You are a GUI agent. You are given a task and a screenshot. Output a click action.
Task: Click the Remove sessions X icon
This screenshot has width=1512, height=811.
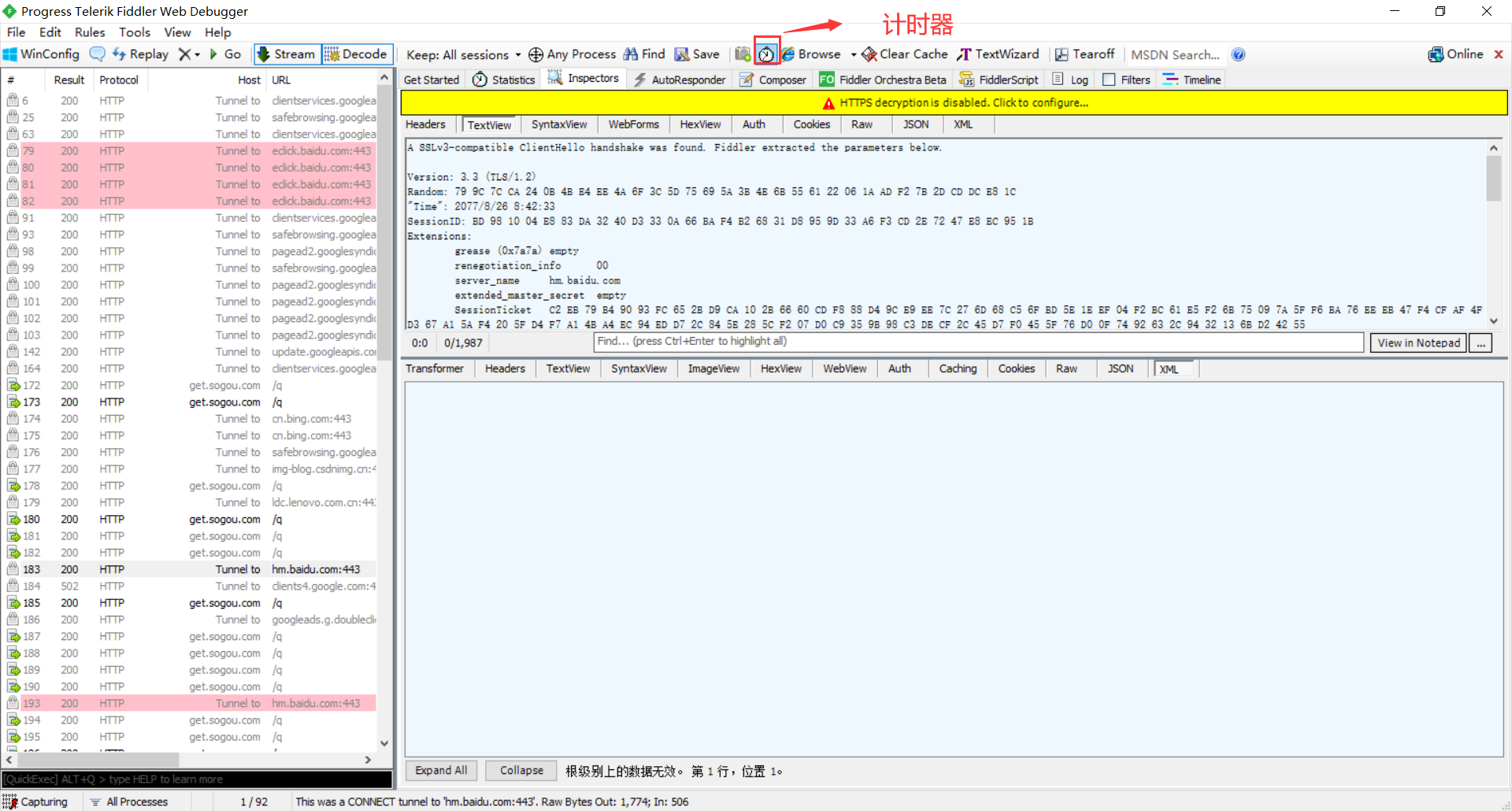[184, 54]
